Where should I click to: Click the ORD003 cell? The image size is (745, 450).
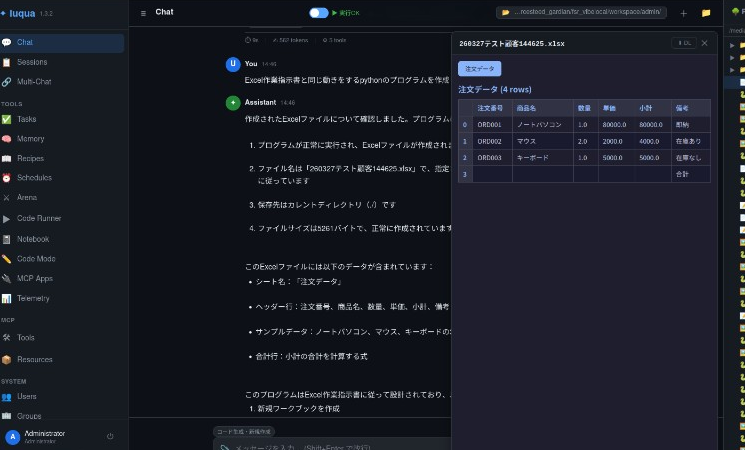click(x=492, y=158)
